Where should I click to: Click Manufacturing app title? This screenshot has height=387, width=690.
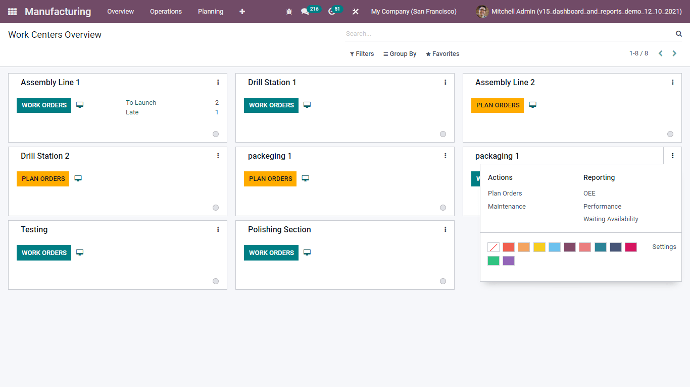(x=58, y=11)
